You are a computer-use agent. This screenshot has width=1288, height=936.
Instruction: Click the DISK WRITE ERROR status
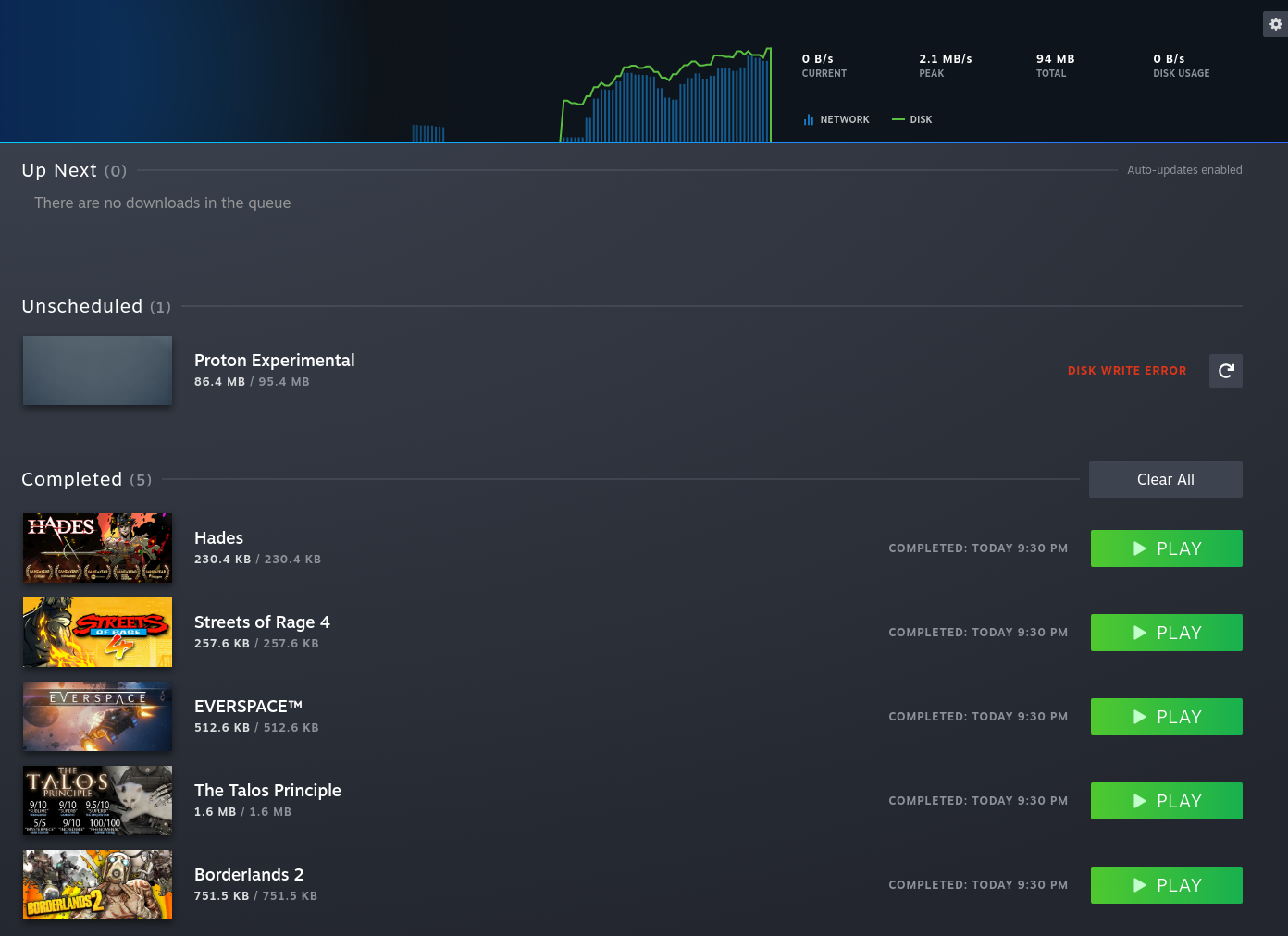click(1127, 371)
